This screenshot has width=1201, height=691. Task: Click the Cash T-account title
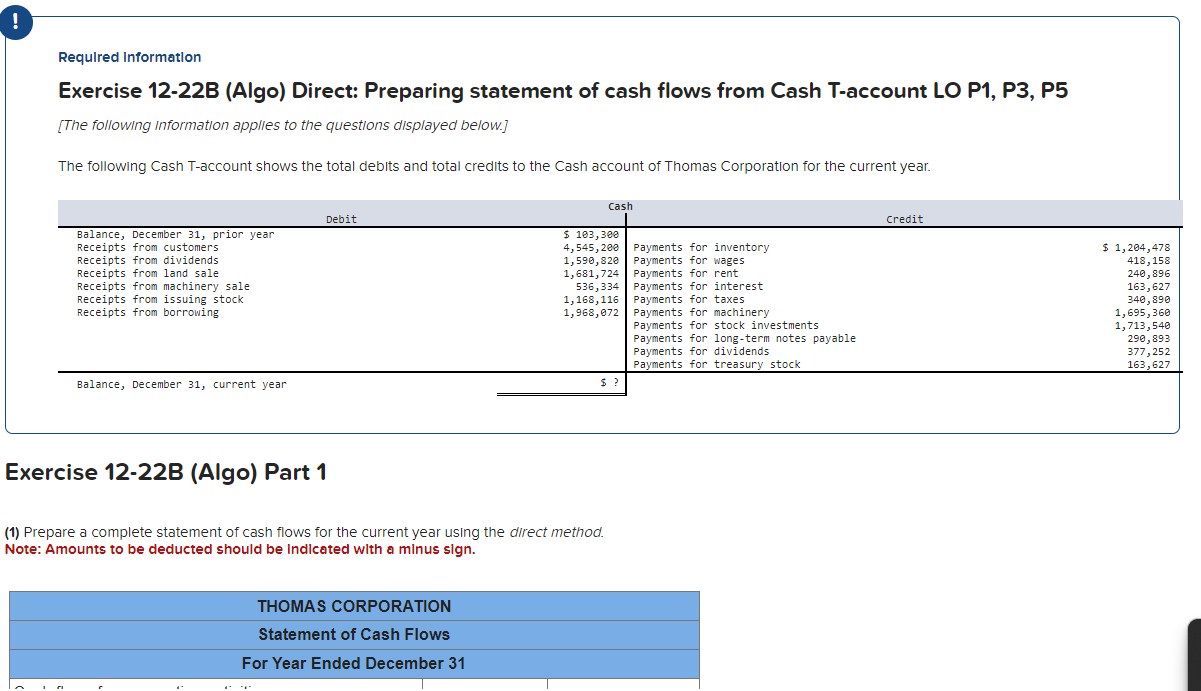pyautogui.click(x=620, y=206)
